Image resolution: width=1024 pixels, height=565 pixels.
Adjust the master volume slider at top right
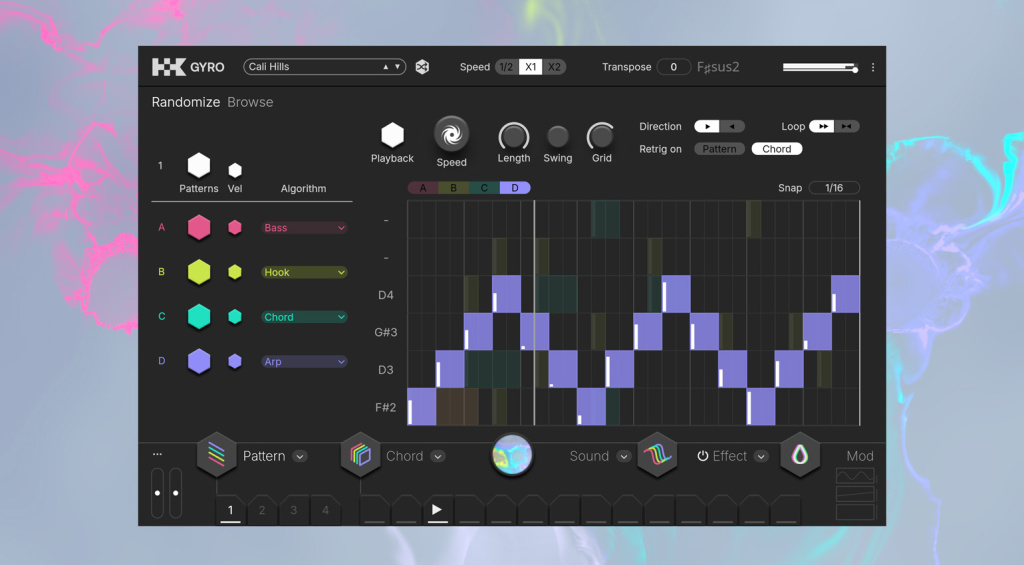820,68
